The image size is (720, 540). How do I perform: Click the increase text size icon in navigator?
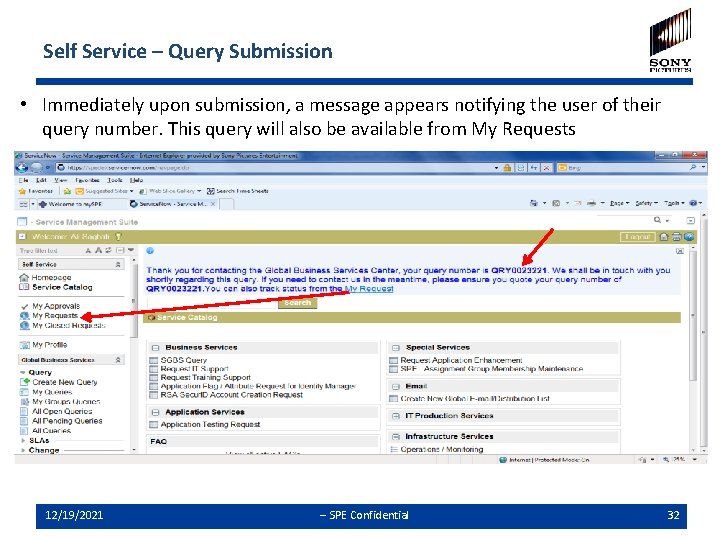[x=98, y=251]
